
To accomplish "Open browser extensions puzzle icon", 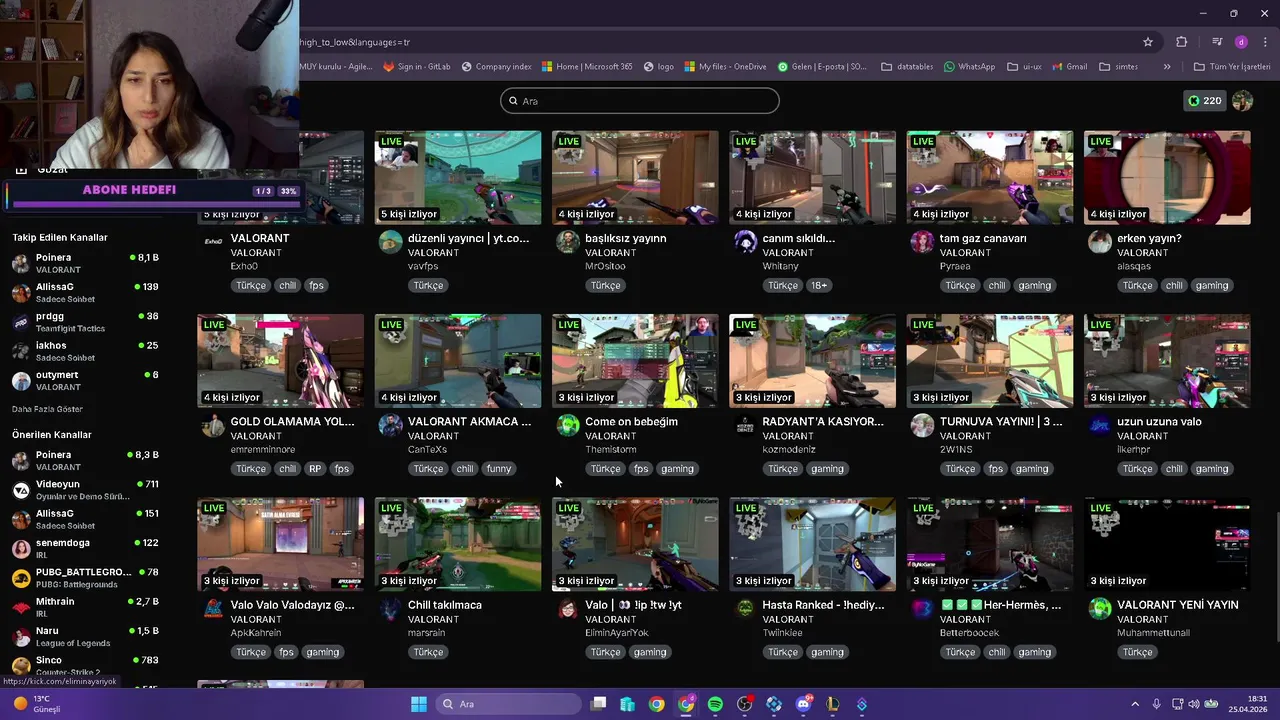I will tap(1182, 42).
